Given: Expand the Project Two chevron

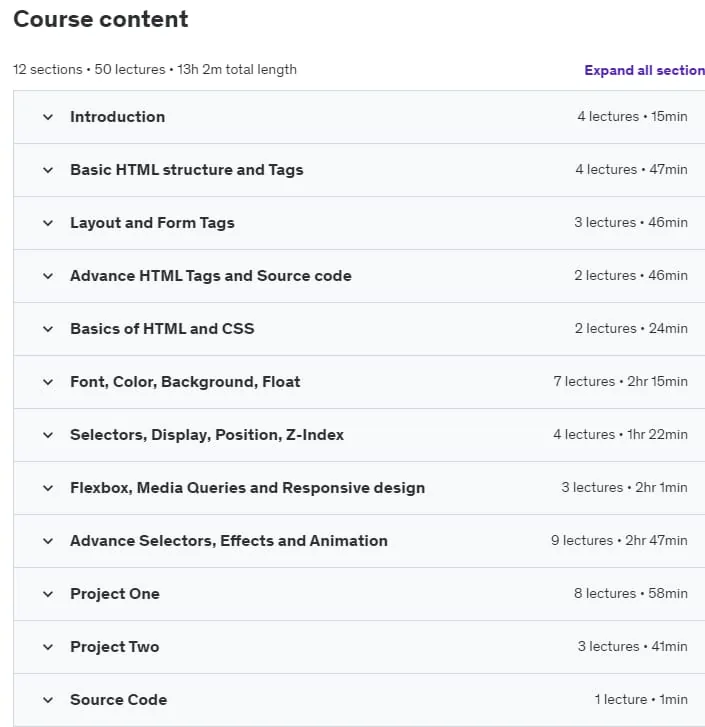Looking at the screenshot, I should click(48, 647).
